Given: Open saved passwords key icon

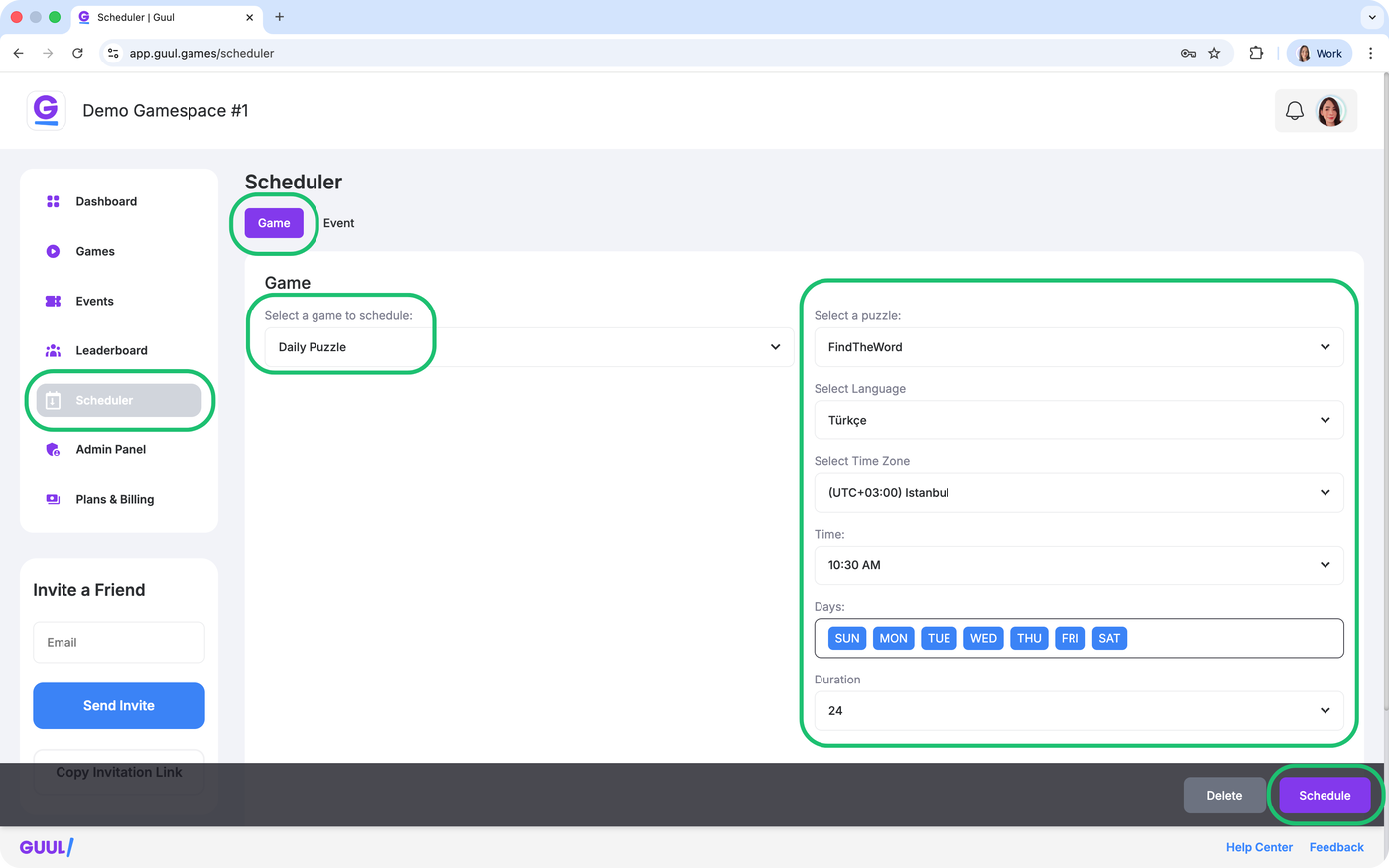Looking at the screenshot, I should (x=1188, y=53).
